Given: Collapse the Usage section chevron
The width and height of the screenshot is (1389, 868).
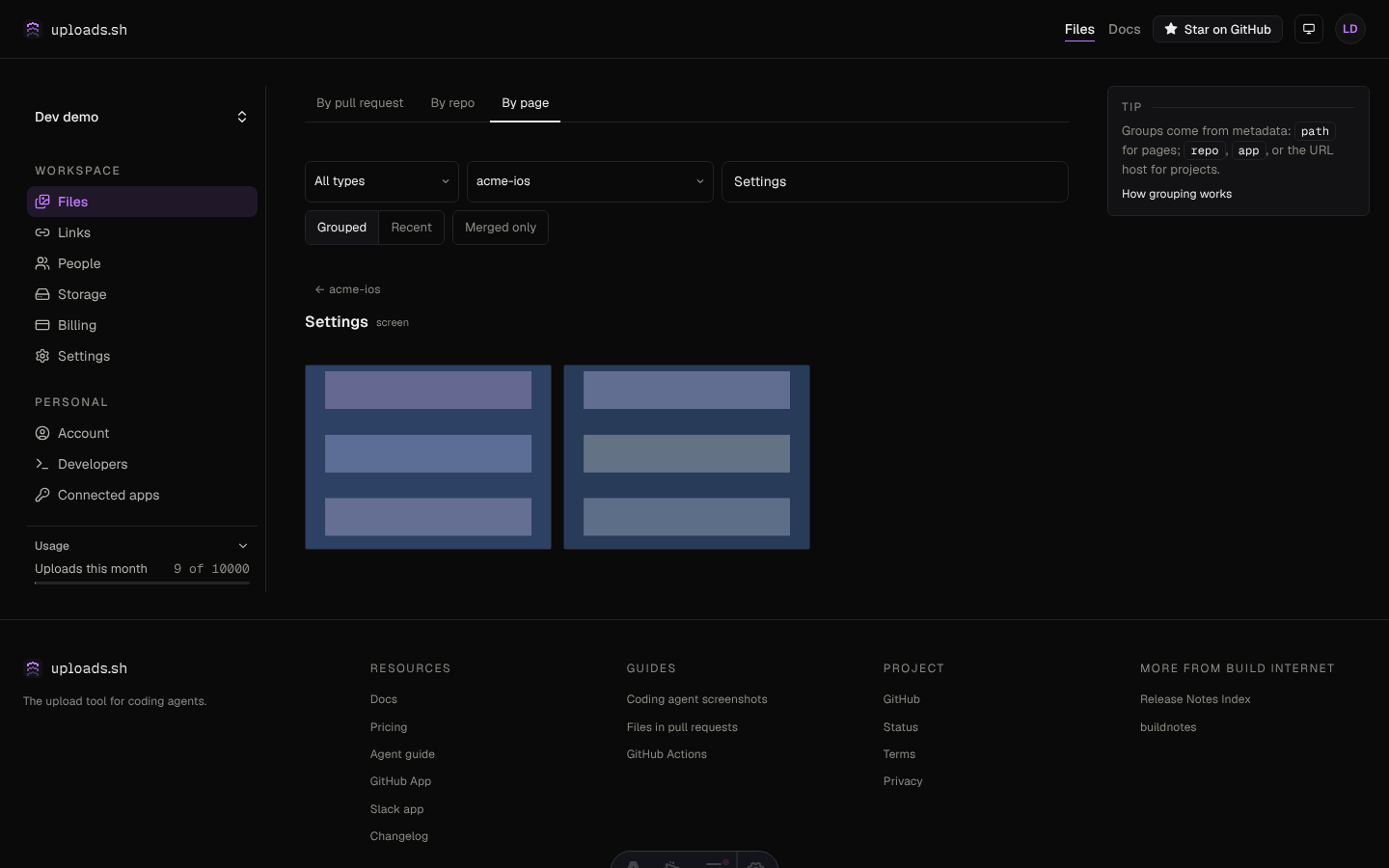Looking at the screenshot, I should coord(243,546).
